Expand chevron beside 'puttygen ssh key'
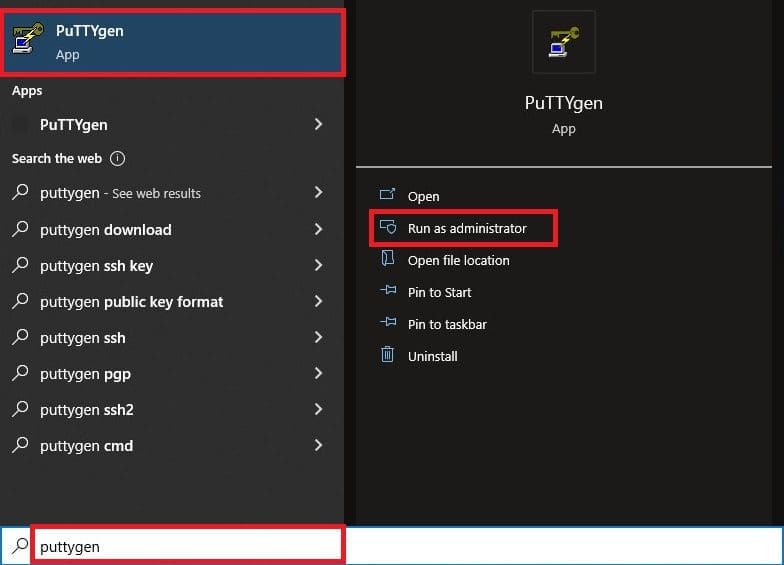Screen dimensions: 784x565 (x=318, y=265)
